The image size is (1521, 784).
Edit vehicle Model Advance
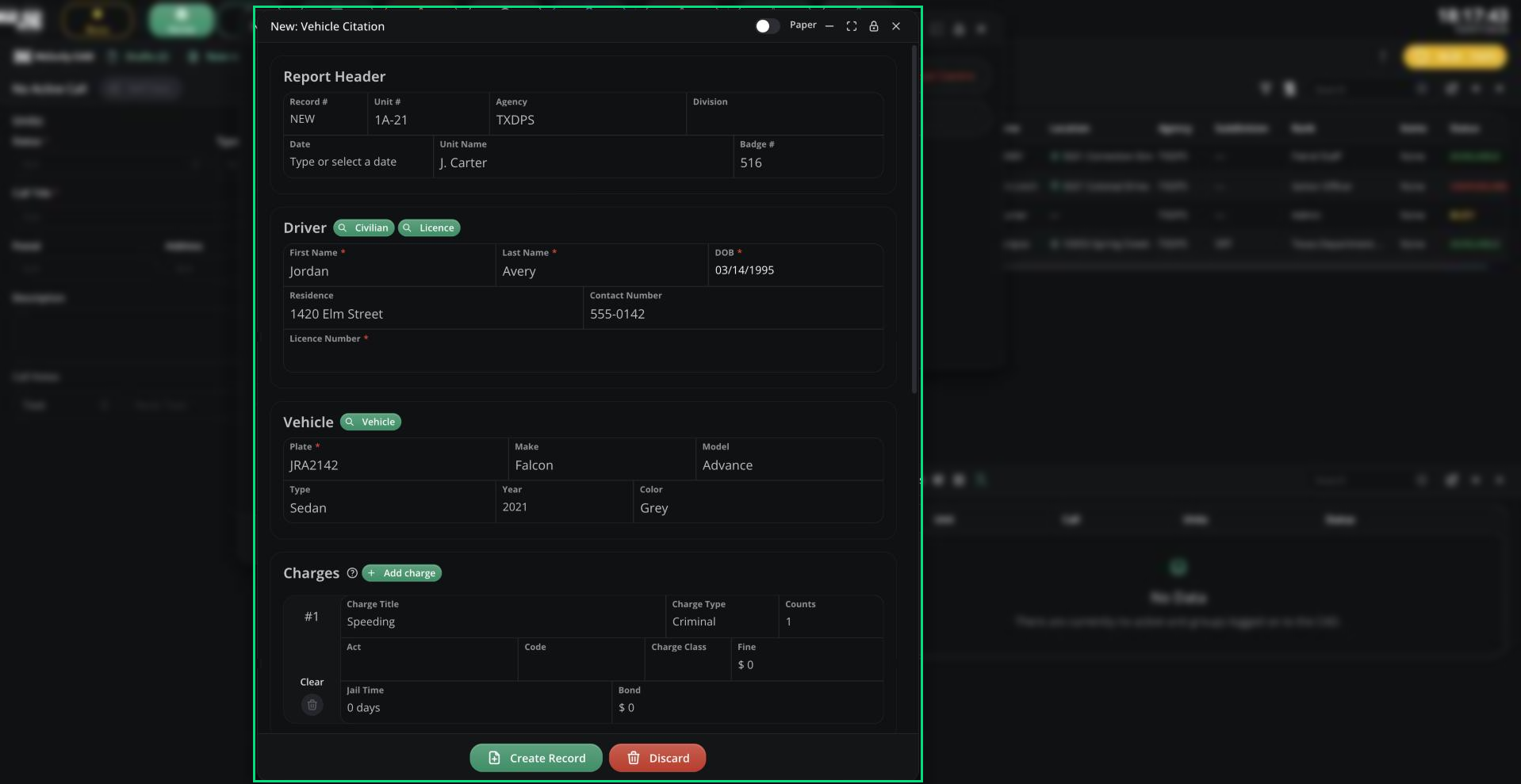pyautogui.click(x=790, y=459)
